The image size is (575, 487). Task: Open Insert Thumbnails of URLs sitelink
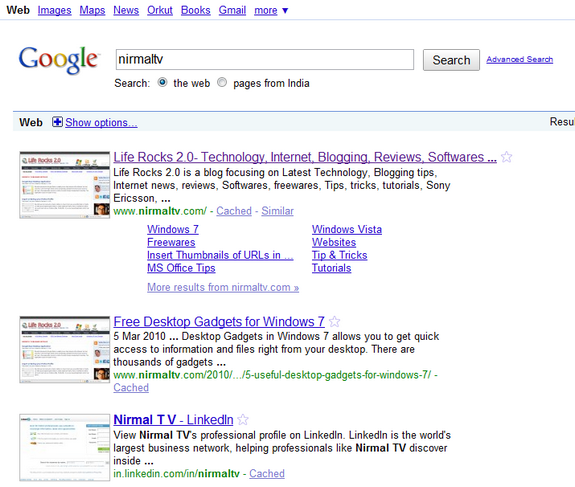coord(220,255)
